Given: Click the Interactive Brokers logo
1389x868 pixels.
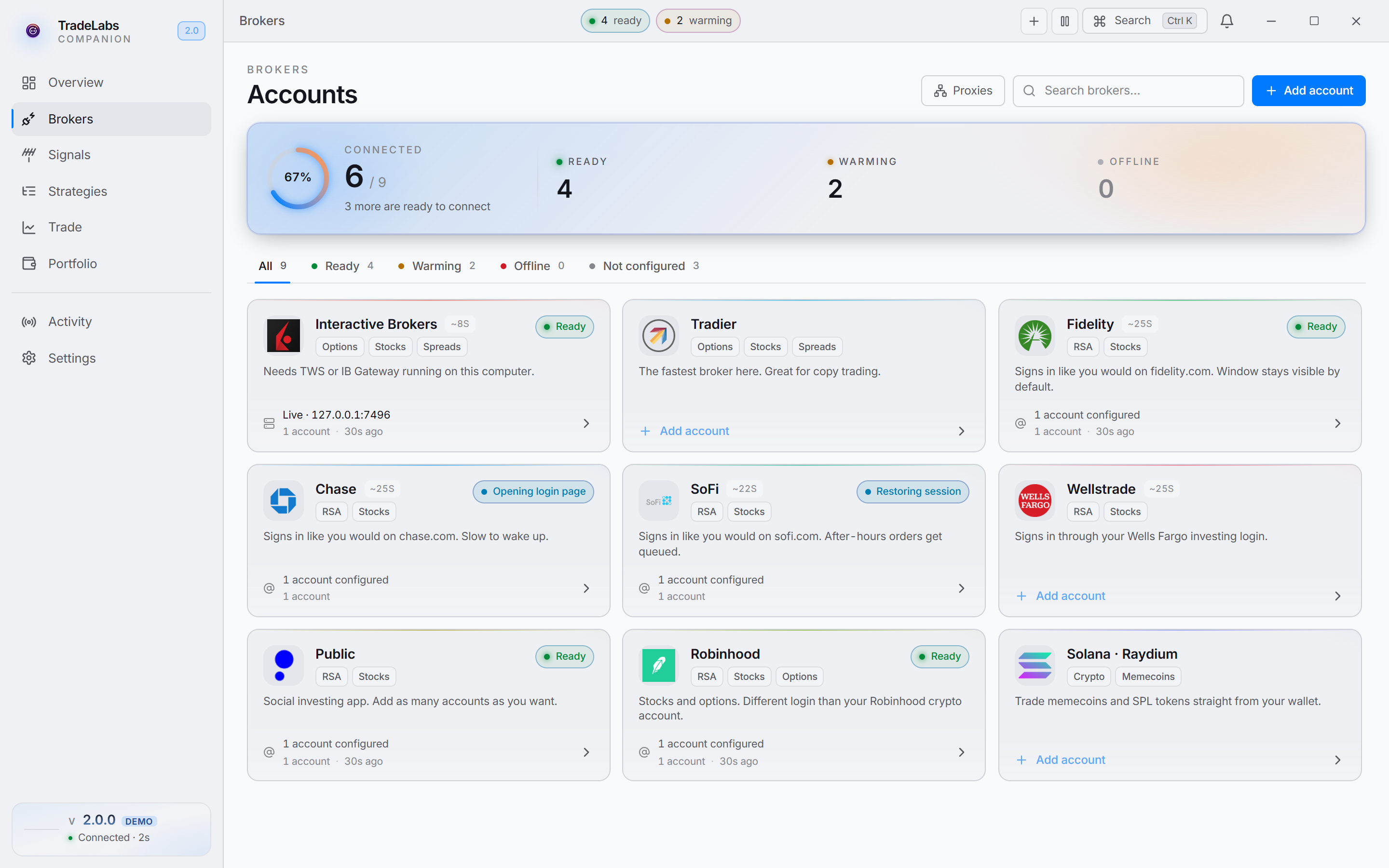Looking at the screenshot, I should (284, 335).
